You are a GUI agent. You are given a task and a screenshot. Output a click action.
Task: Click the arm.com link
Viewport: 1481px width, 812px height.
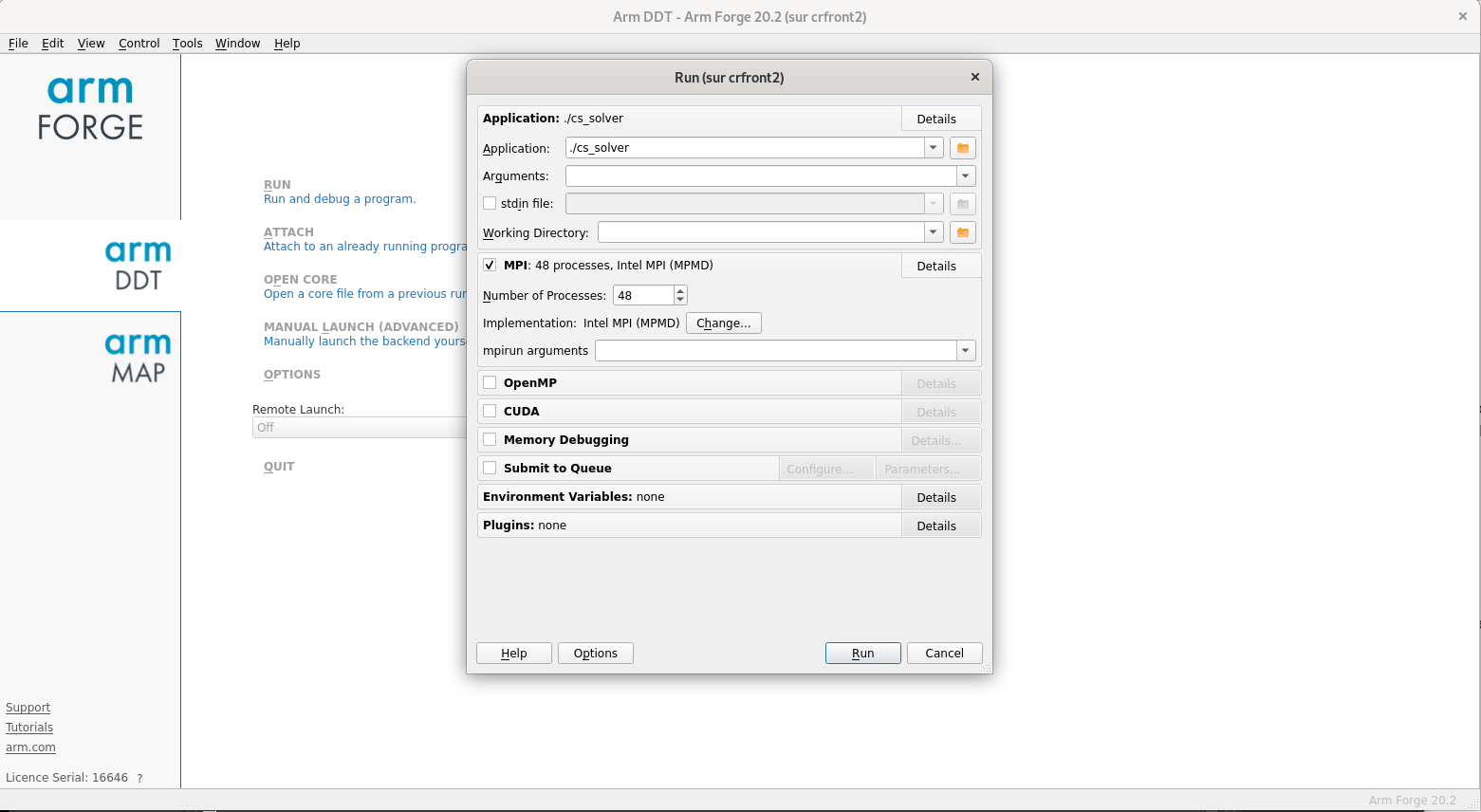pos(30,747)
